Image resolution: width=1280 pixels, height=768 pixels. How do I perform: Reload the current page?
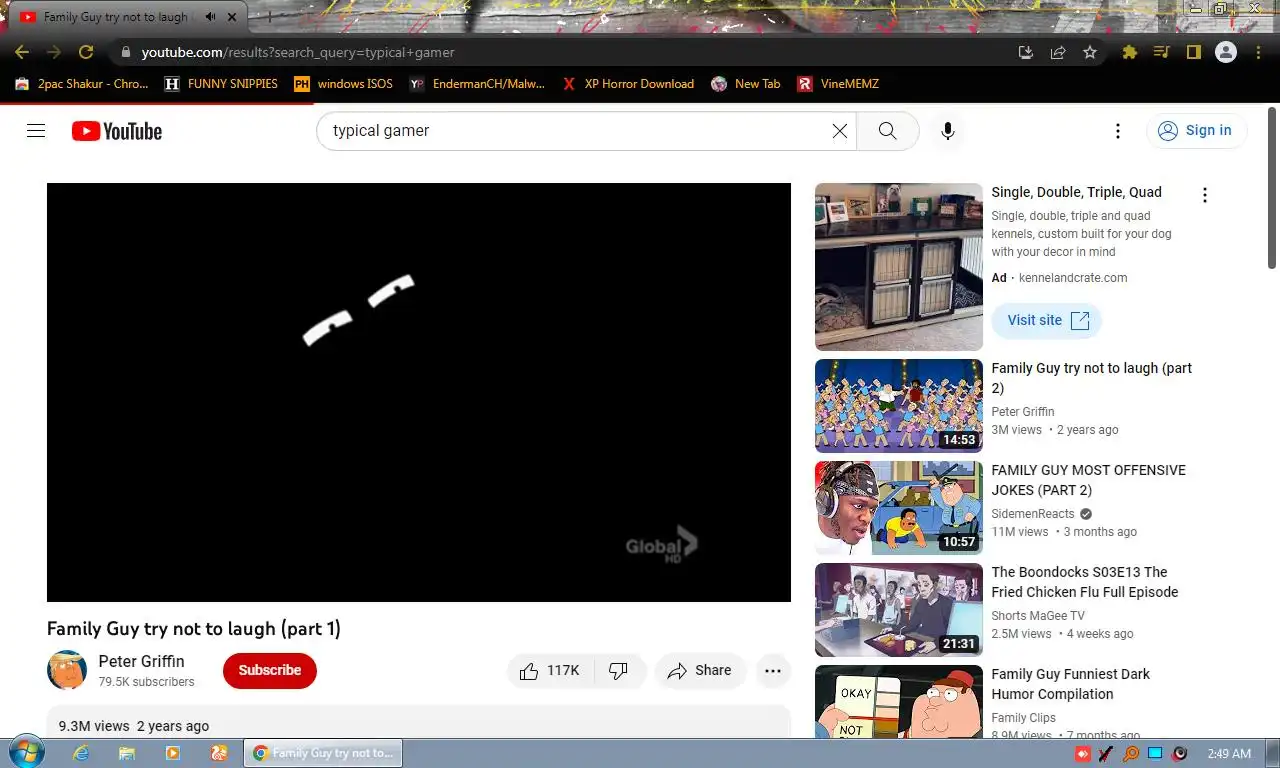coord(86,52)
